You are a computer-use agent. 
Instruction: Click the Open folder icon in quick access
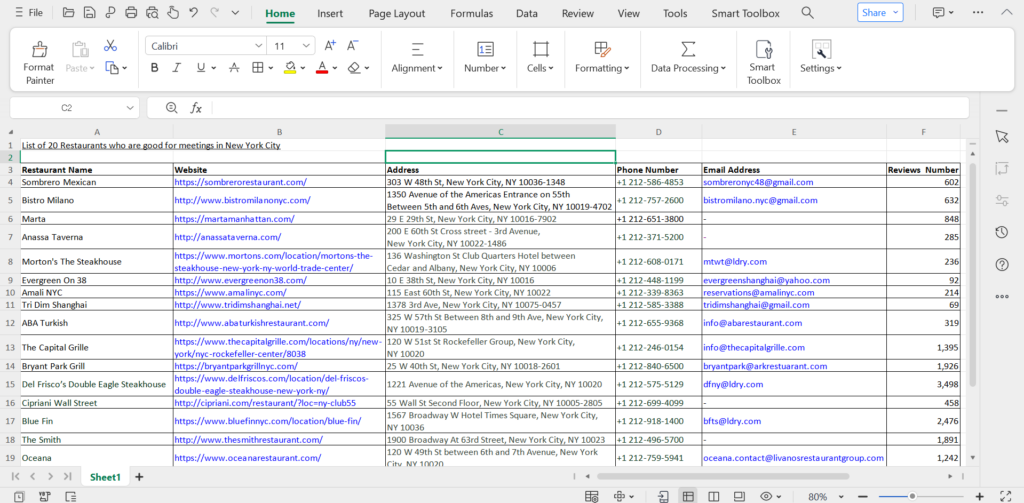tap(69, 12)
